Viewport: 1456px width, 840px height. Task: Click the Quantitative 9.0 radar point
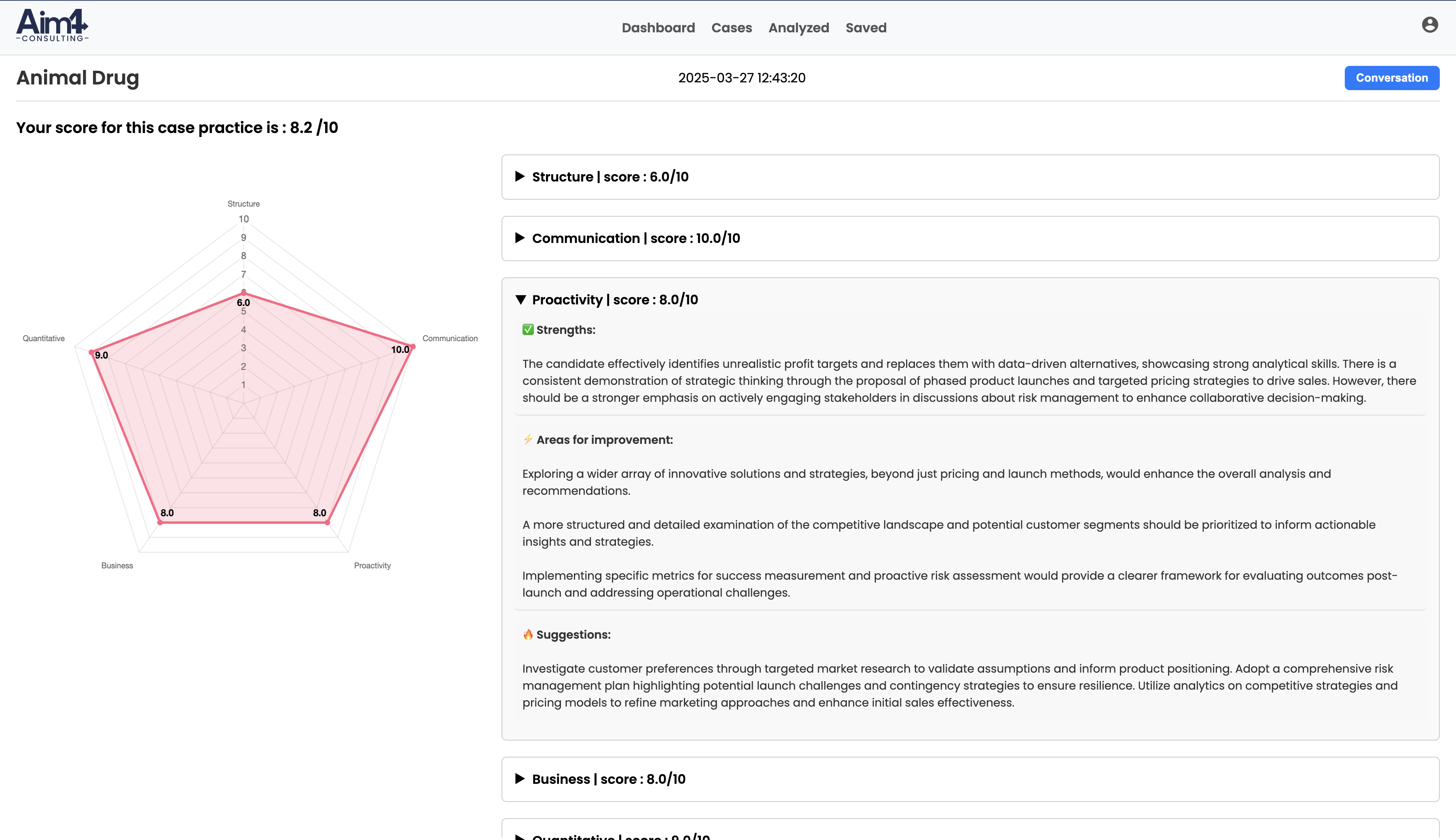91,352
